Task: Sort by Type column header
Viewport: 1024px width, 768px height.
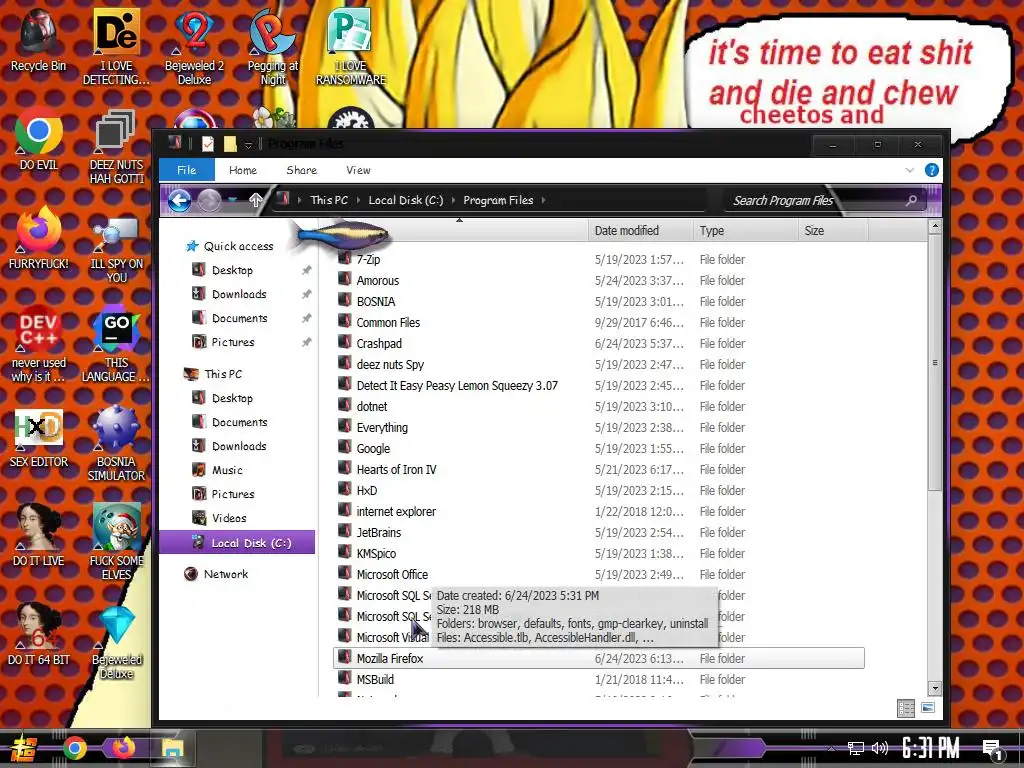Action: point(745,231)
